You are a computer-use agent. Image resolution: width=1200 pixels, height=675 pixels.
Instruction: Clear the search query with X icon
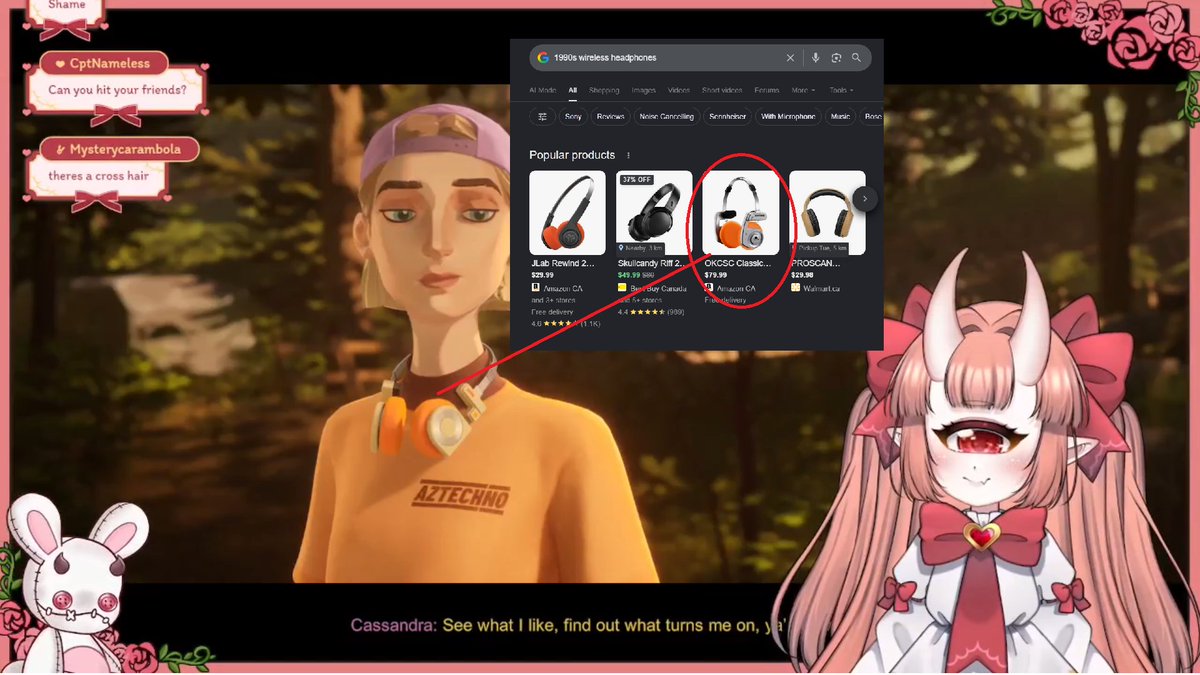tap(790, 58)
